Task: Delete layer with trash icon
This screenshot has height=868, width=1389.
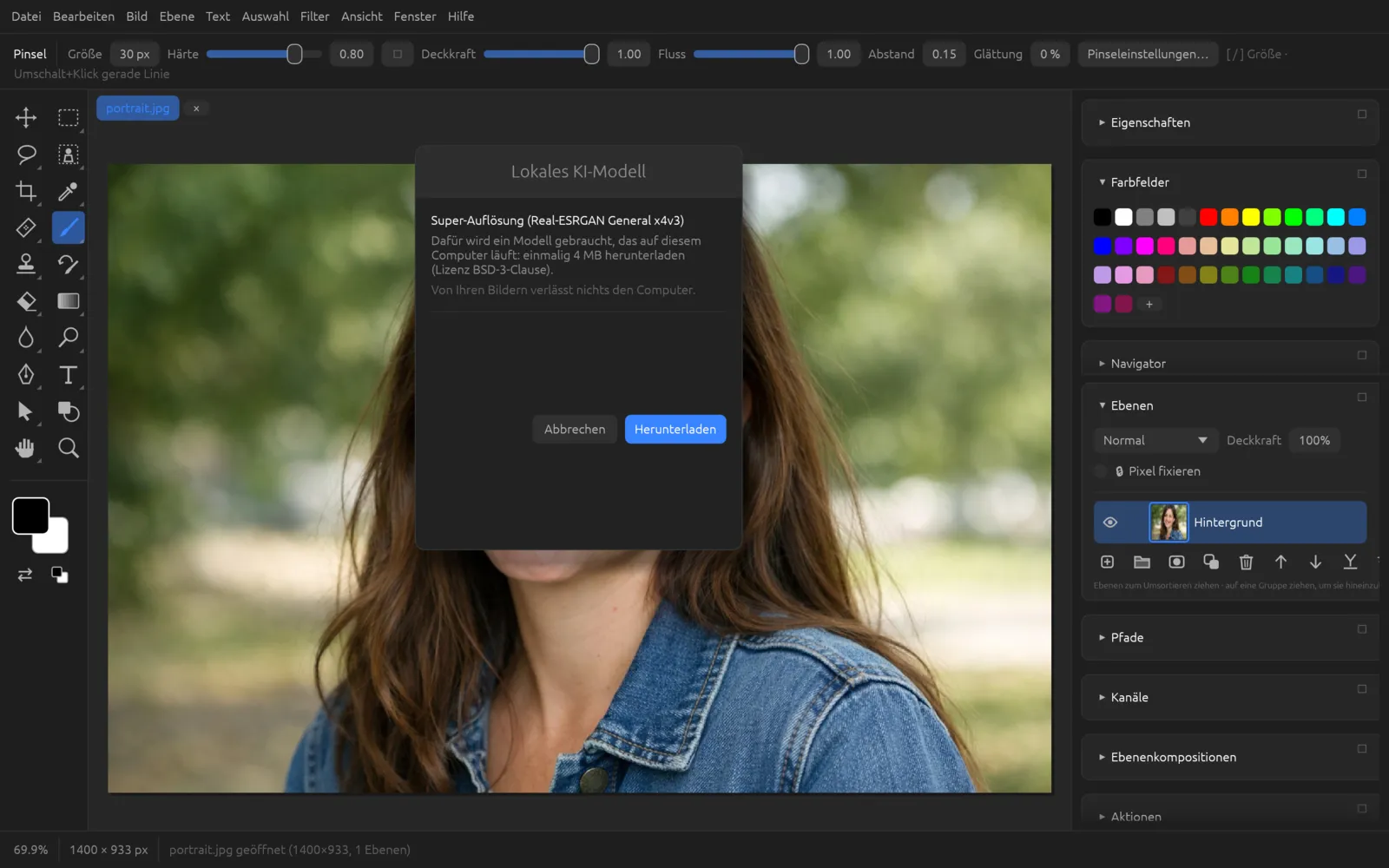Action: (x=1246, y=562)
